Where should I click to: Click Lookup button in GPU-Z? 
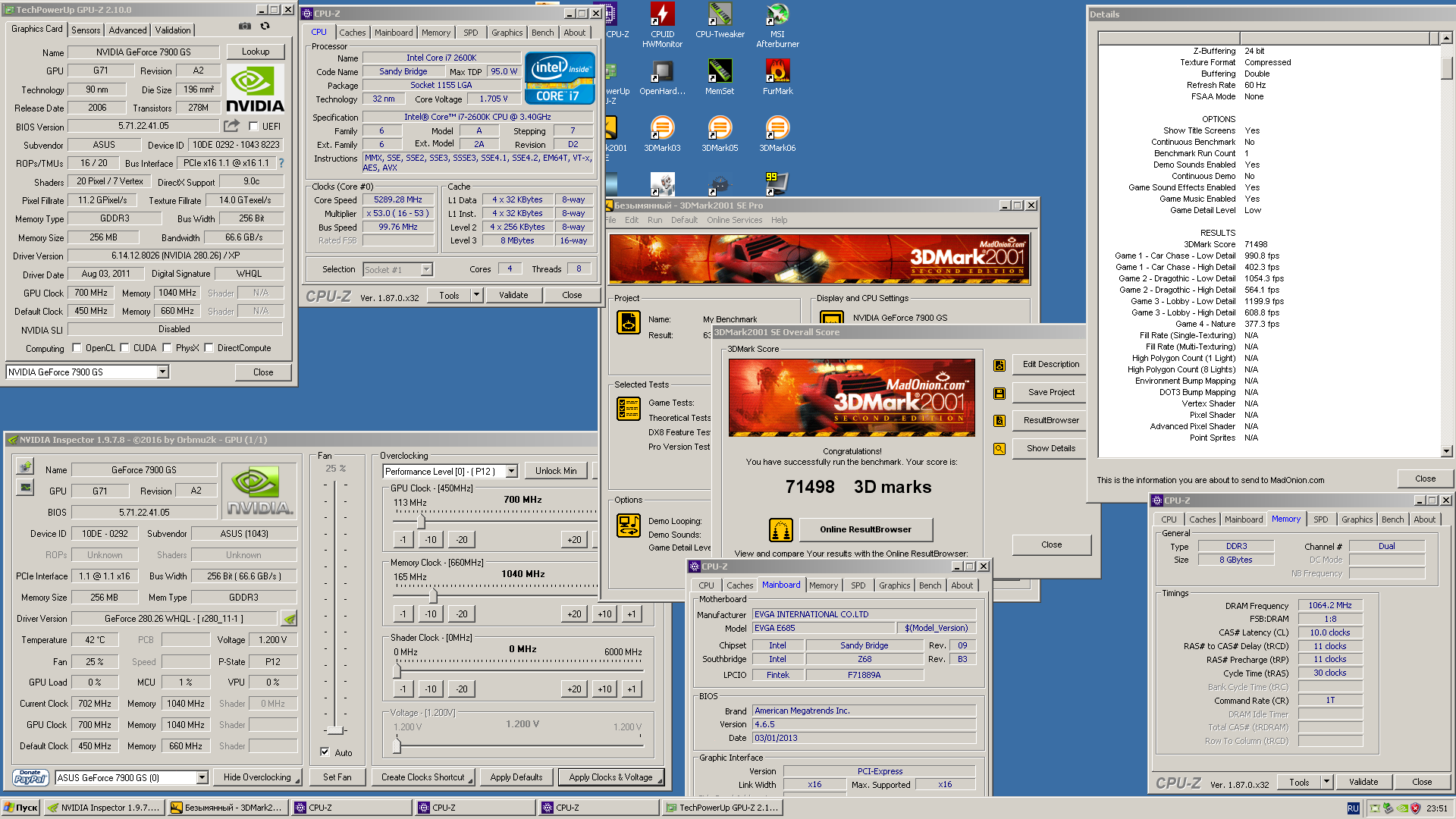pyautogui.click(x=256, y=52)
